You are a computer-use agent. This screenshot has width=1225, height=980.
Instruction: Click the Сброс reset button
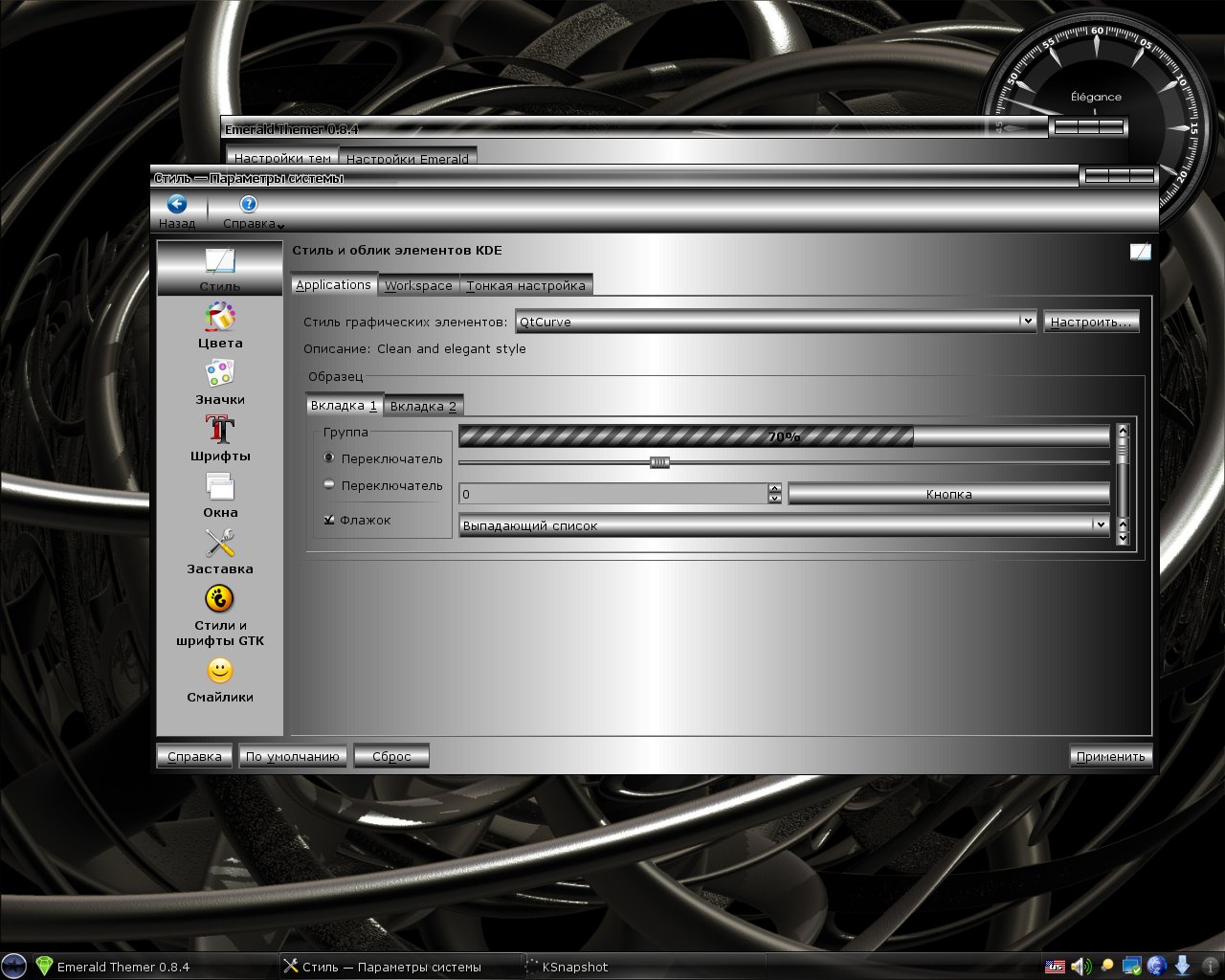391,756
